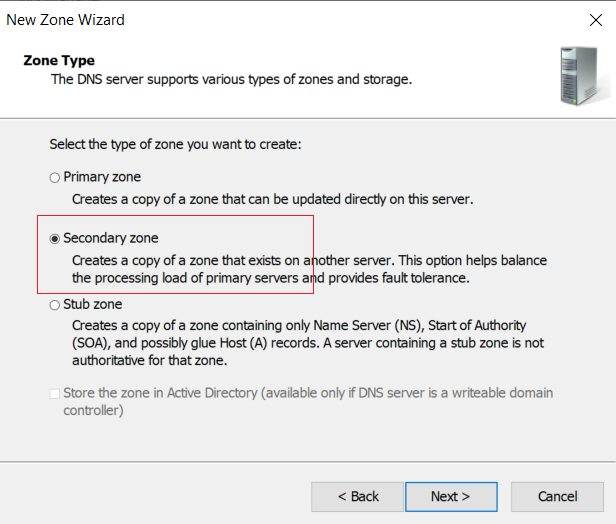Screen dimensions: 616x524
Task: Go to the next wizard page
Action: (x=451, y=497)
